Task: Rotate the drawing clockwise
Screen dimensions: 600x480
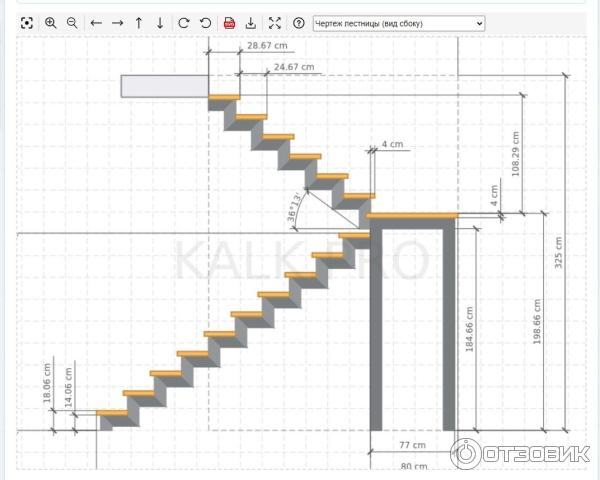Action: coord(184,23)
